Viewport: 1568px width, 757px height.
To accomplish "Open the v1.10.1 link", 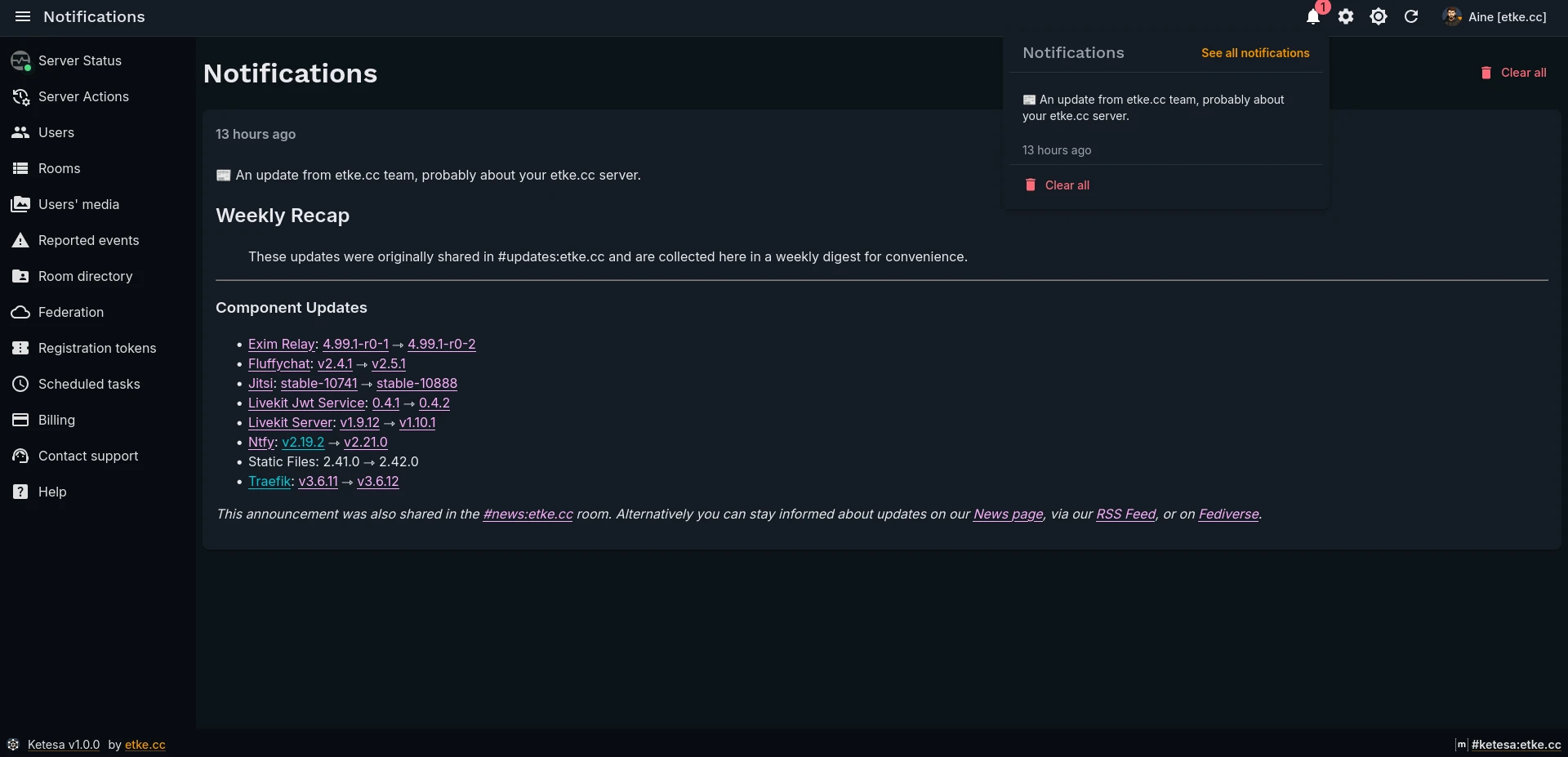I will coord(417,423).
